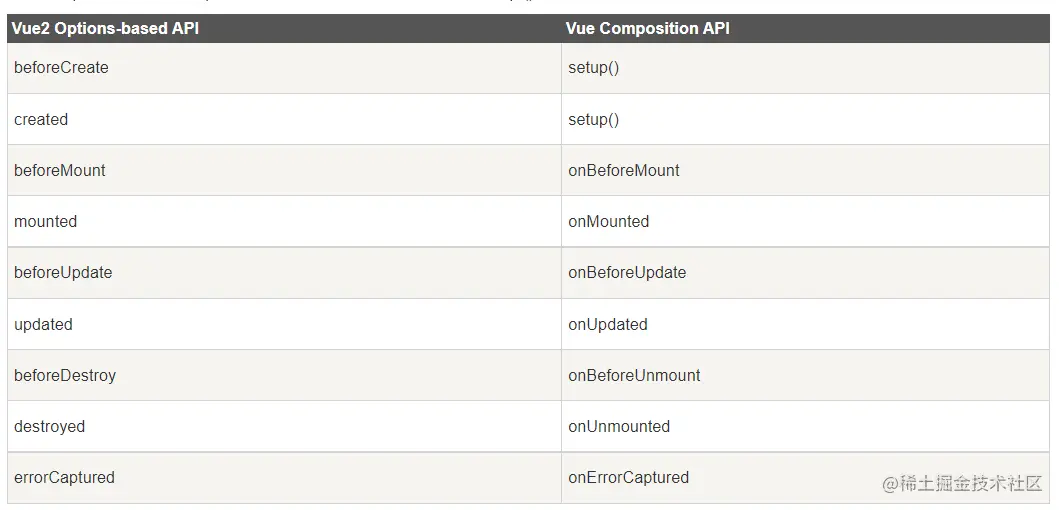This screenshot has height=510, width=1059.
Task: Click the onUpdated cell
Action: [x=608, y=324]
